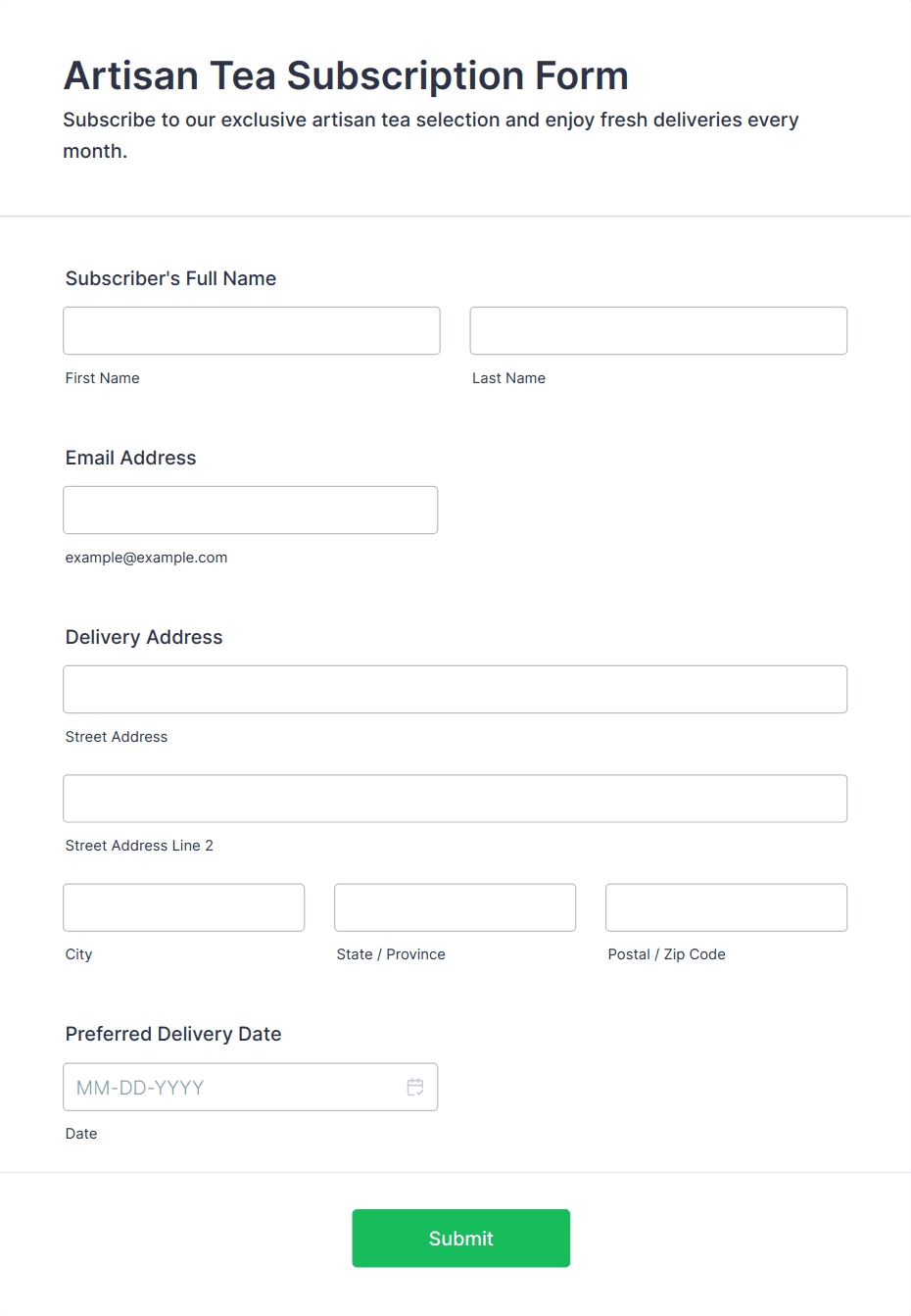Click the form description about fresh deliveries
The height and width of the screenshot is (1316, 911).
[x=431, y=135]
